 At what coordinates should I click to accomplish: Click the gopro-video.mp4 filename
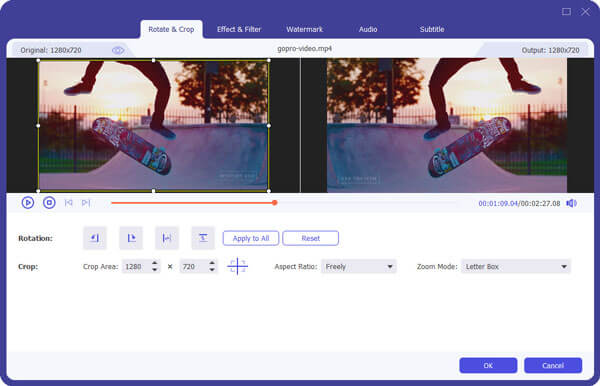304,49
